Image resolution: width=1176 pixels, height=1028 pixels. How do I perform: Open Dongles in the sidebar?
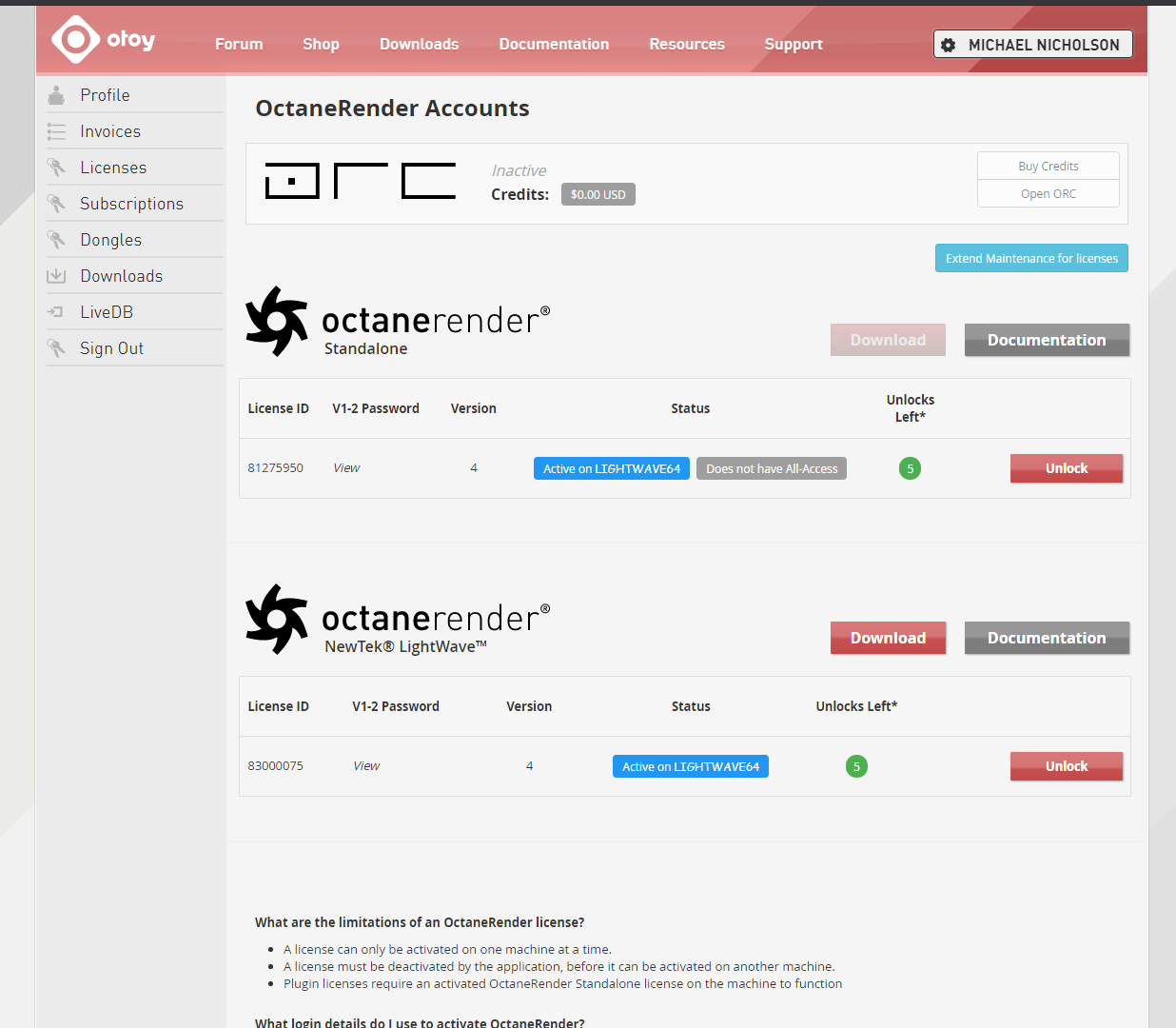110,240
